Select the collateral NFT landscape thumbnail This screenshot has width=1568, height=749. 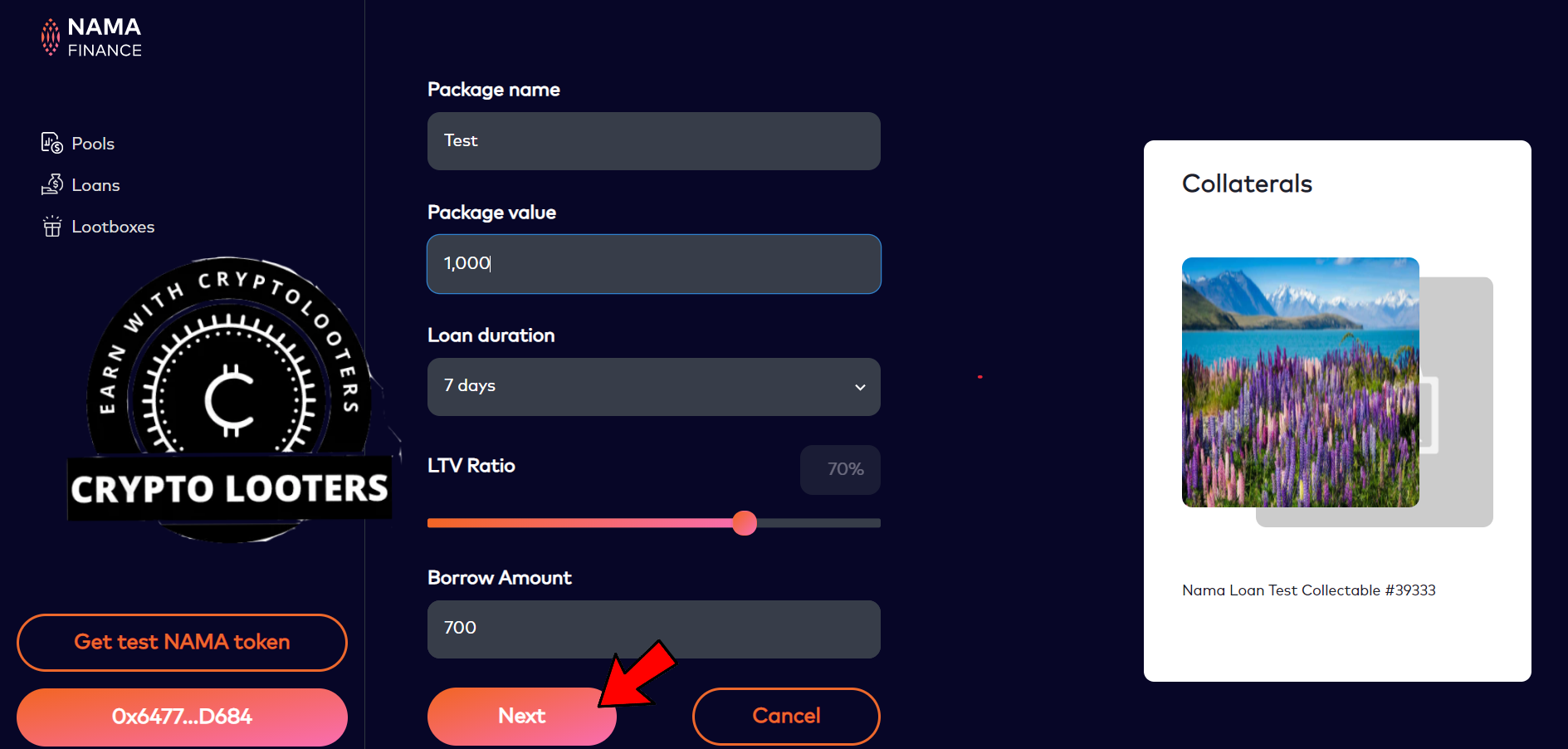tap(1300, 382)
